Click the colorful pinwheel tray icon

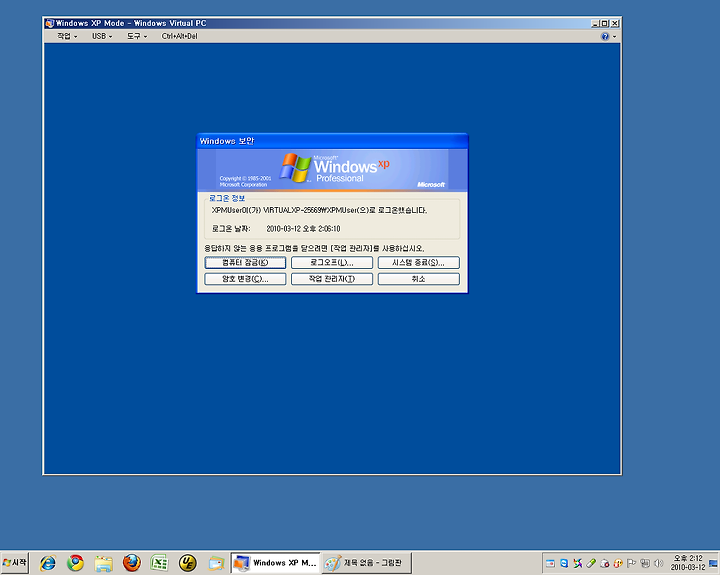pos(578,563)
